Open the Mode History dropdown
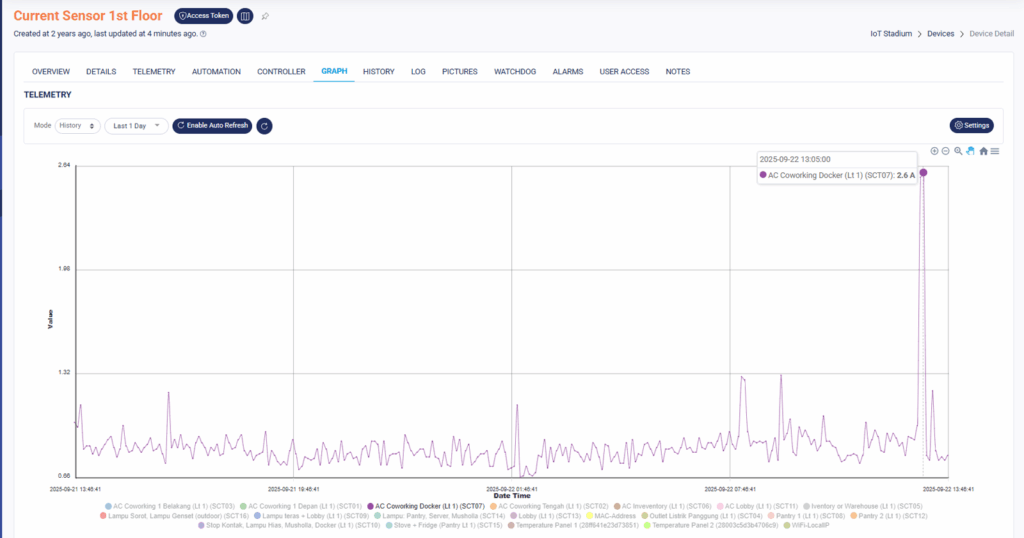The height and width of the screenshot is (538, 1024). 77,126
